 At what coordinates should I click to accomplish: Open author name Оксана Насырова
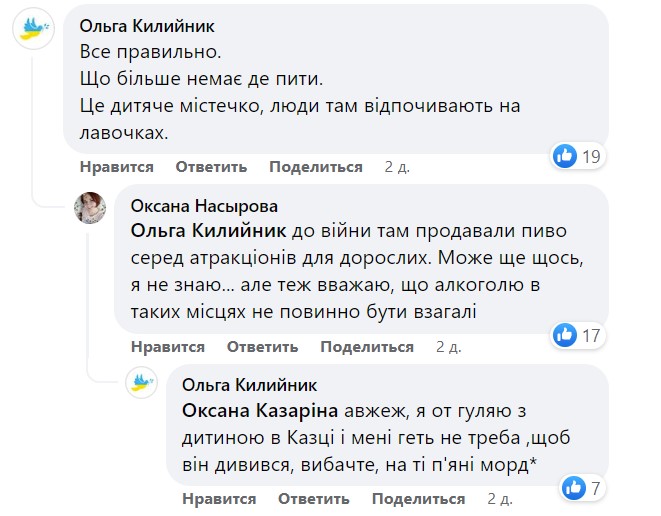(x=205, y=206)
